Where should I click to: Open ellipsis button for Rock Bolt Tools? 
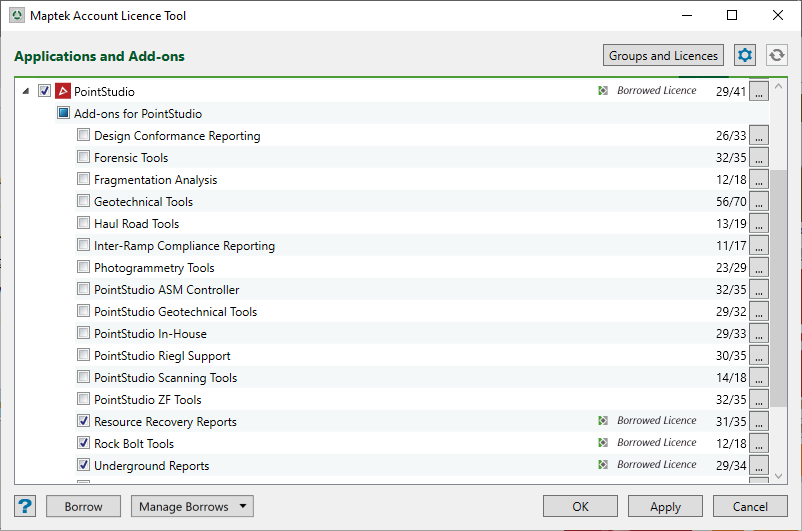759,444
